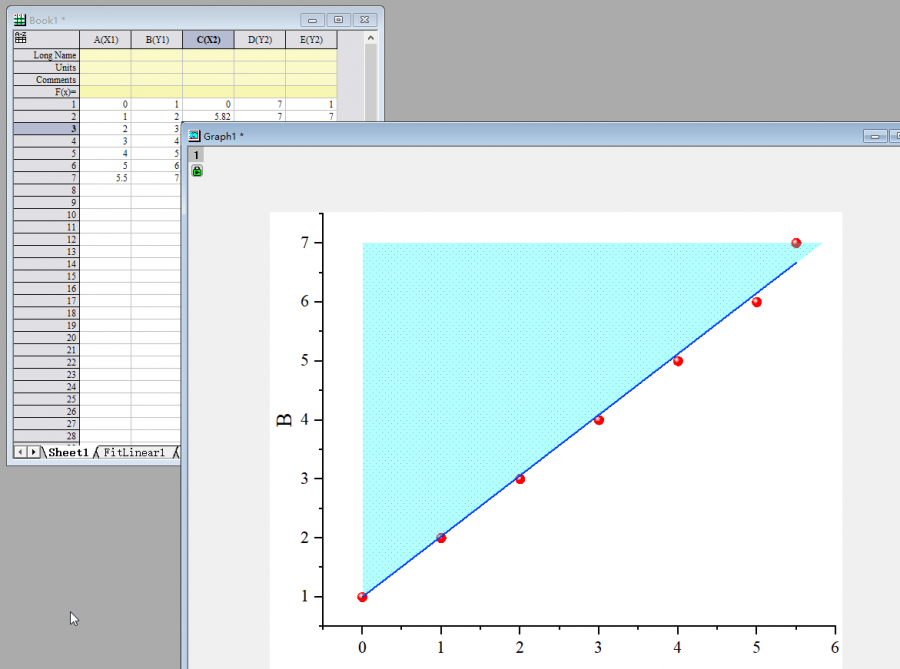The image size is (900, 669).
Task: Click the Y axis title B
Action: (x=284, y=419)
